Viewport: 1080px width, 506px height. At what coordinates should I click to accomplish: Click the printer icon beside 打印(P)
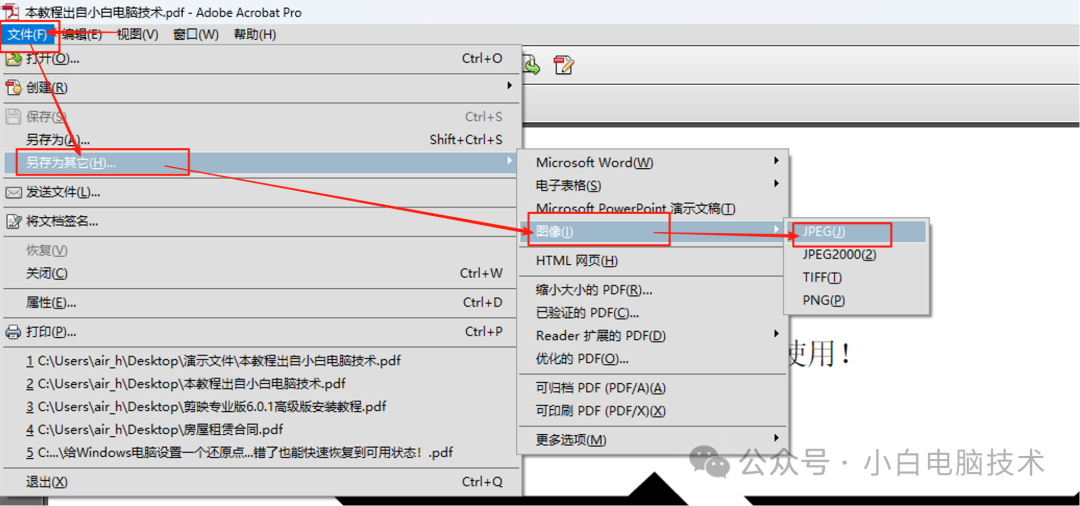tap(13, 332)
